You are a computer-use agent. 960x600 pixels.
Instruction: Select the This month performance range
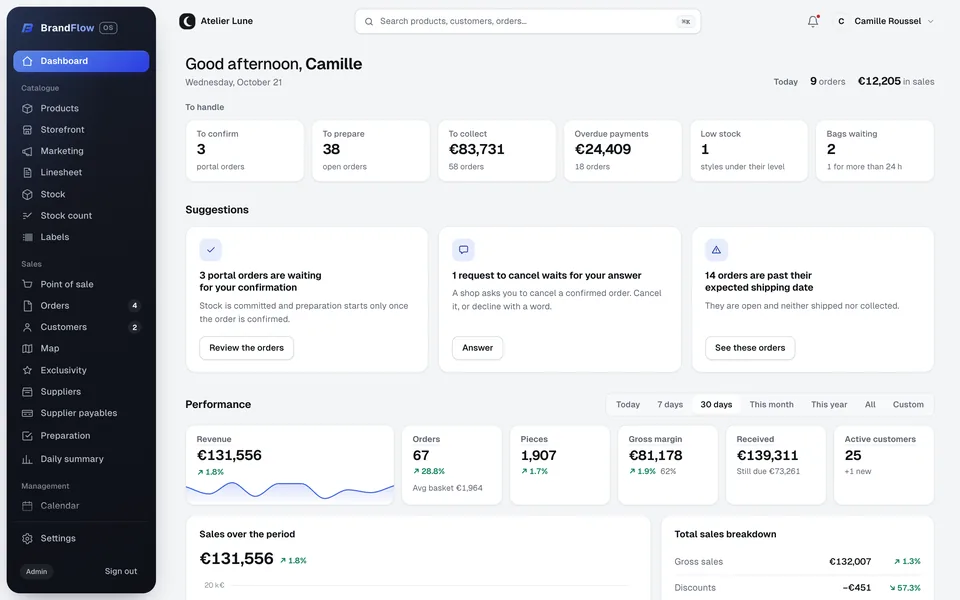point(771,405)
